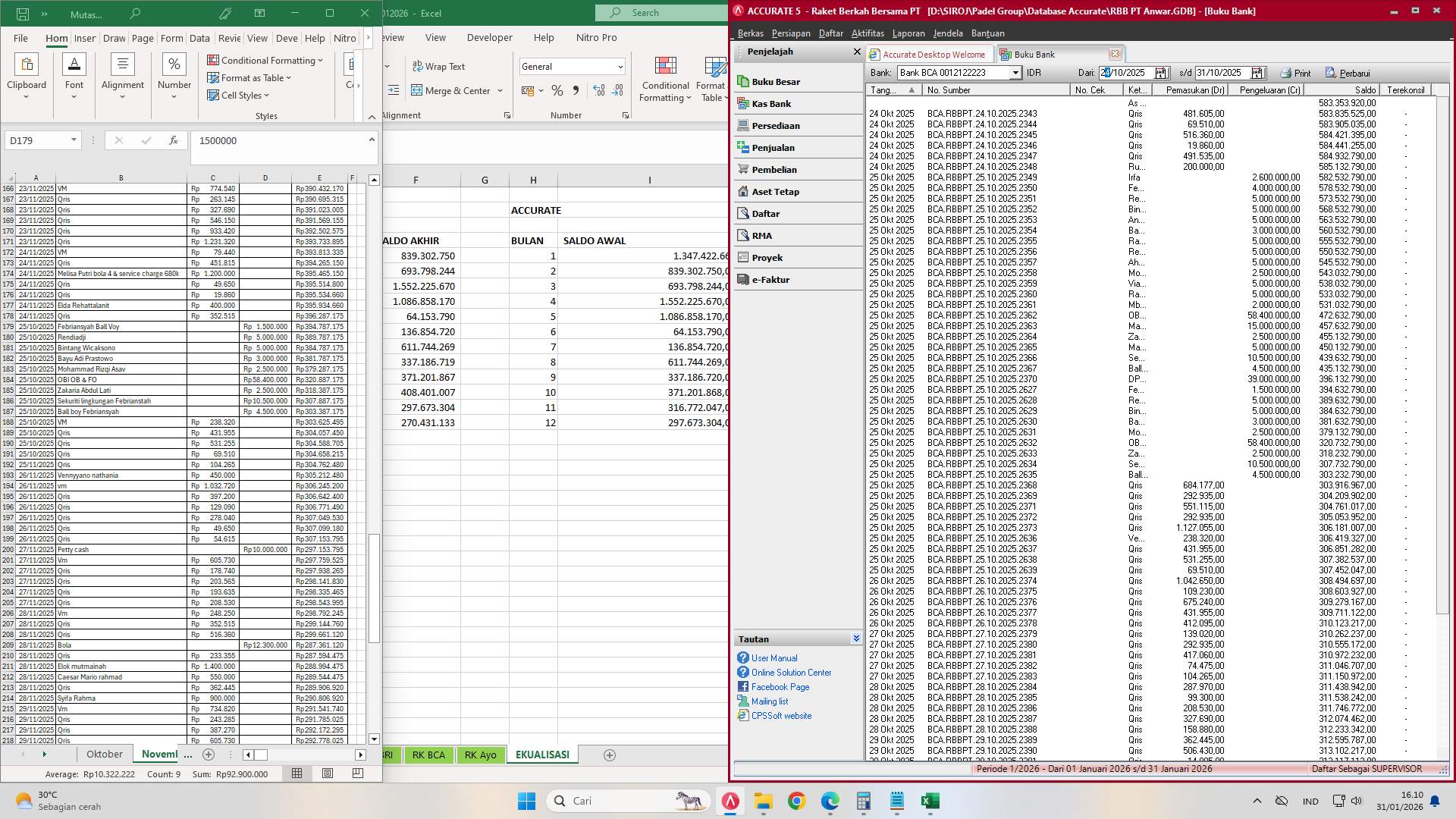Open the calendar picker next to s/d date
This screenshot has width=1456, height=819.
pyautogui.click(x=1258, y=73)
